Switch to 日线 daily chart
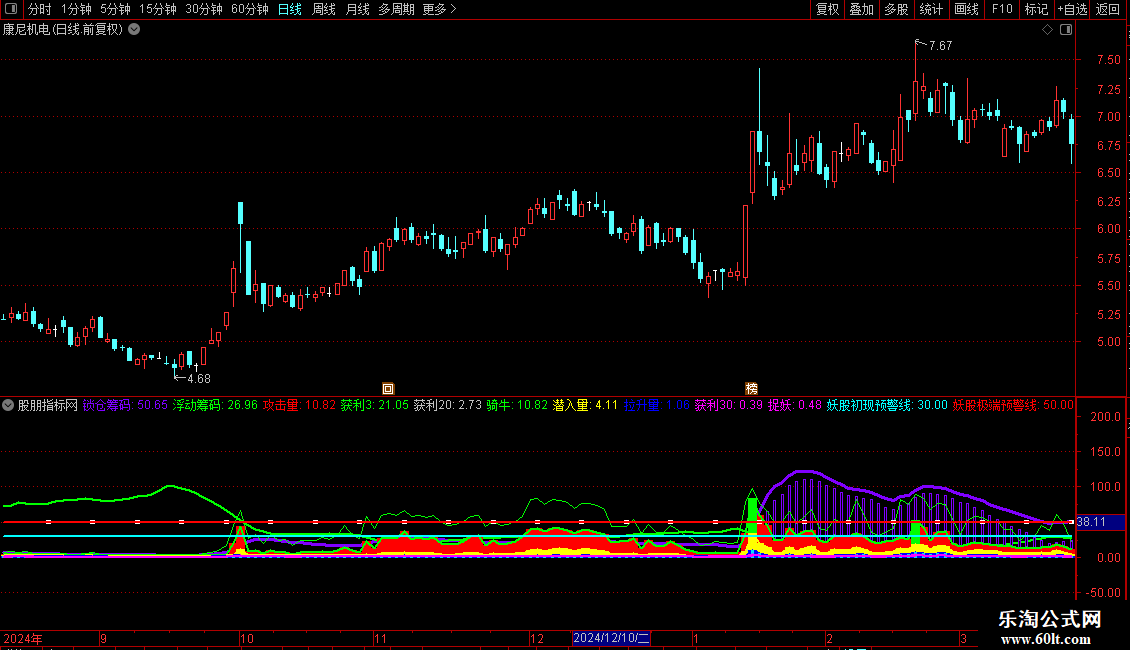 point(290,9)
